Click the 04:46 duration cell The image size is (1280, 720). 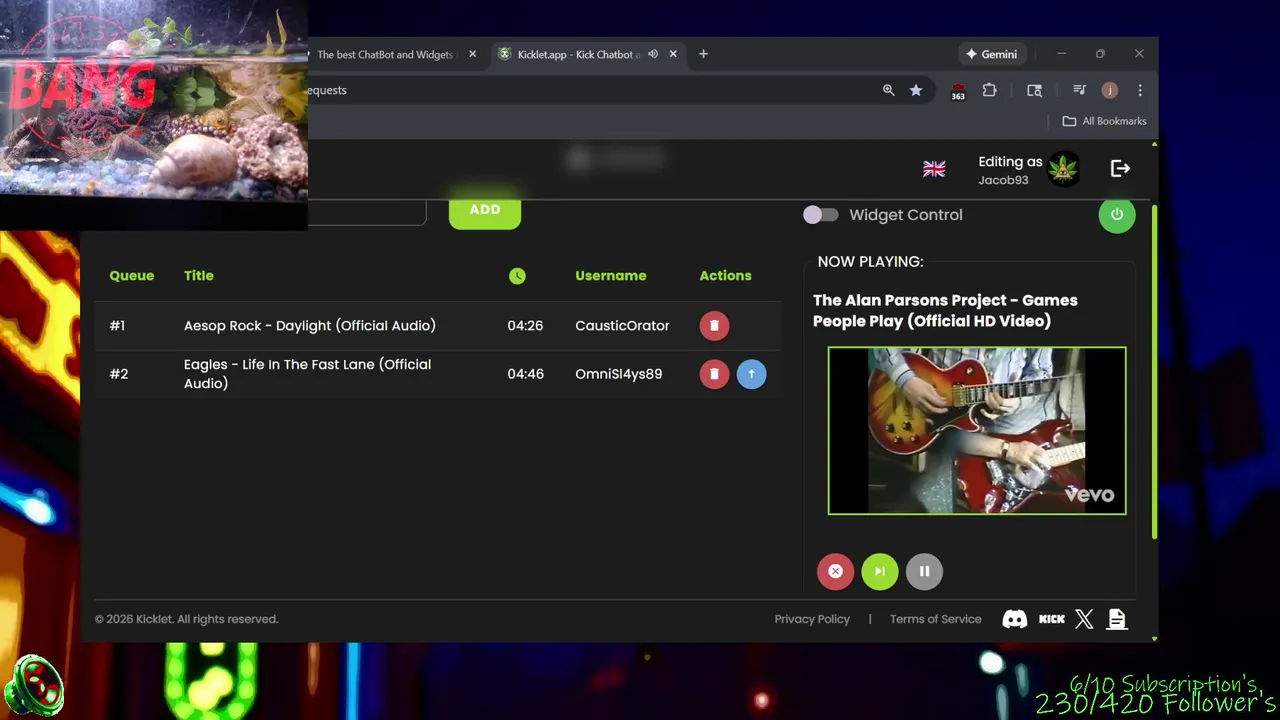525,374
